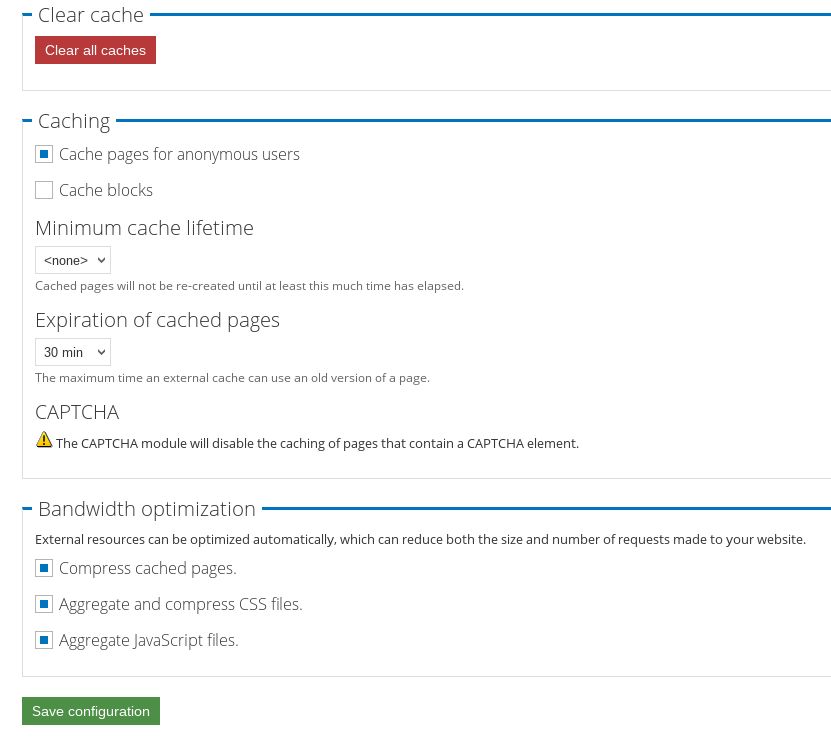Collapse the Caching fieldset
This screenshot has width=831, height=737.
click(74, 121)
